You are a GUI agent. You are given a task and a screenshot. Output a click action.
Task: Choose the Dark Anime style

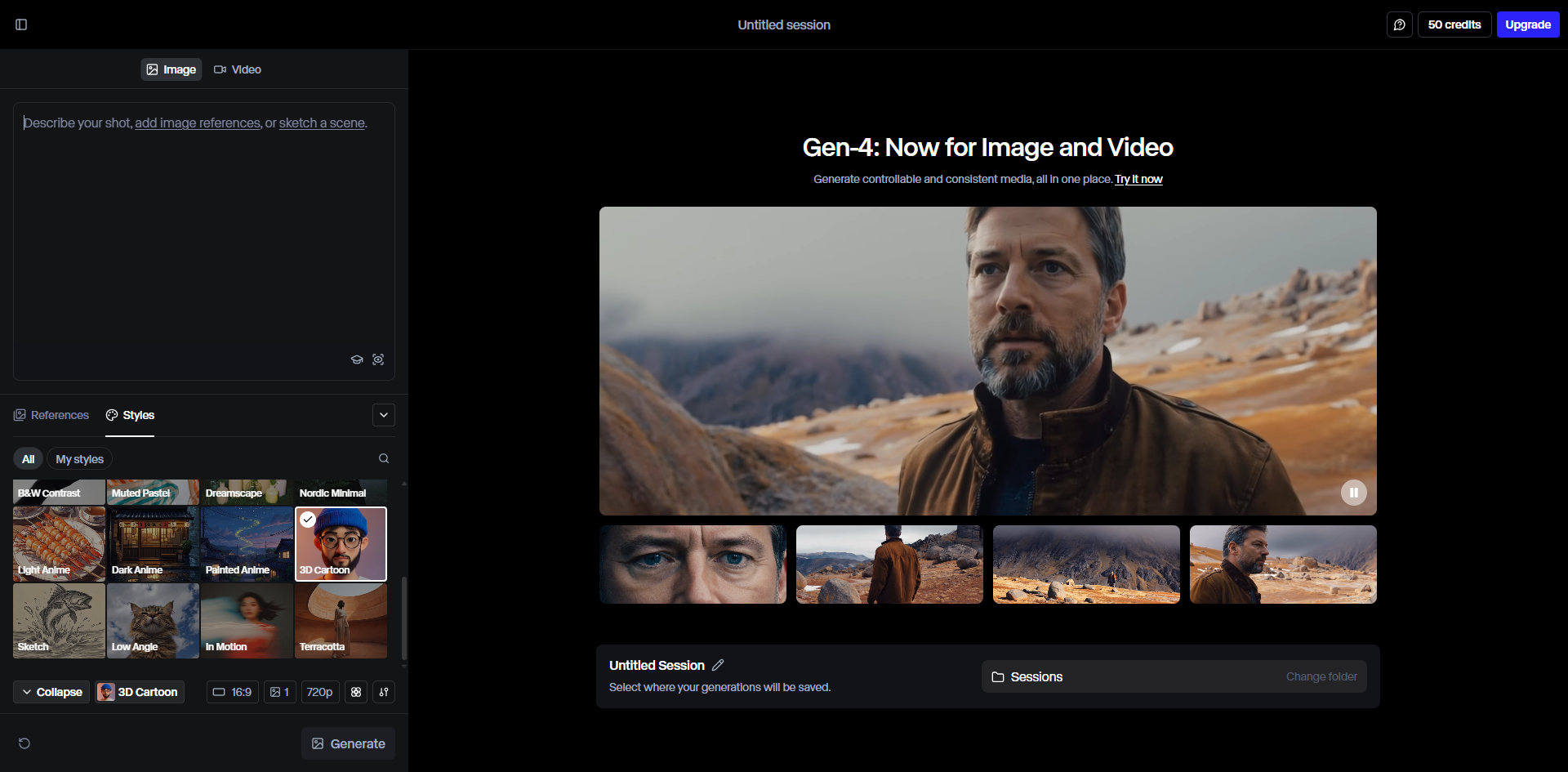[x=153, y=544]
